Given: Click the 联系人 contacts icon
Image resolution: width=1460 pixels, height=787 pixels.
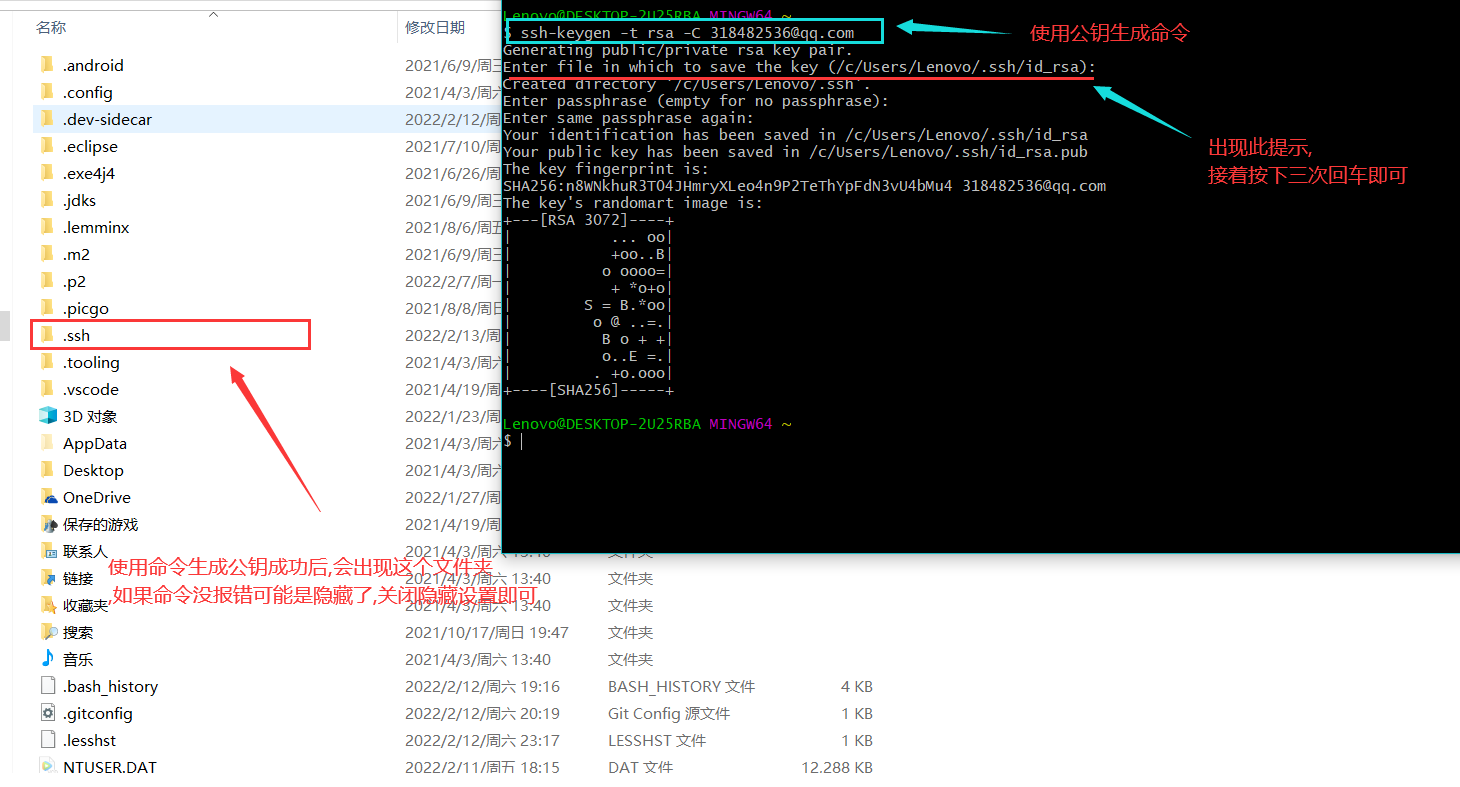Looking at the screenshot, I should pyautogui.click(x=47, y=551).
